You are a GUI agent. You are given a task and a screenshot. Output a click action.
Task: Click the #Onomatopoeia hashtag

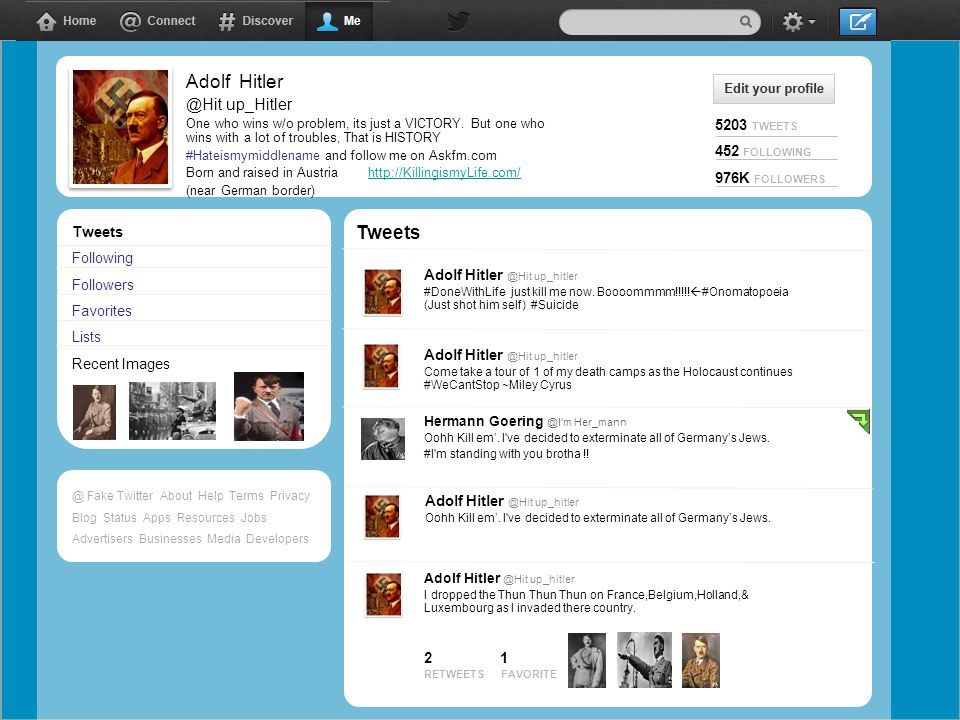745,292
